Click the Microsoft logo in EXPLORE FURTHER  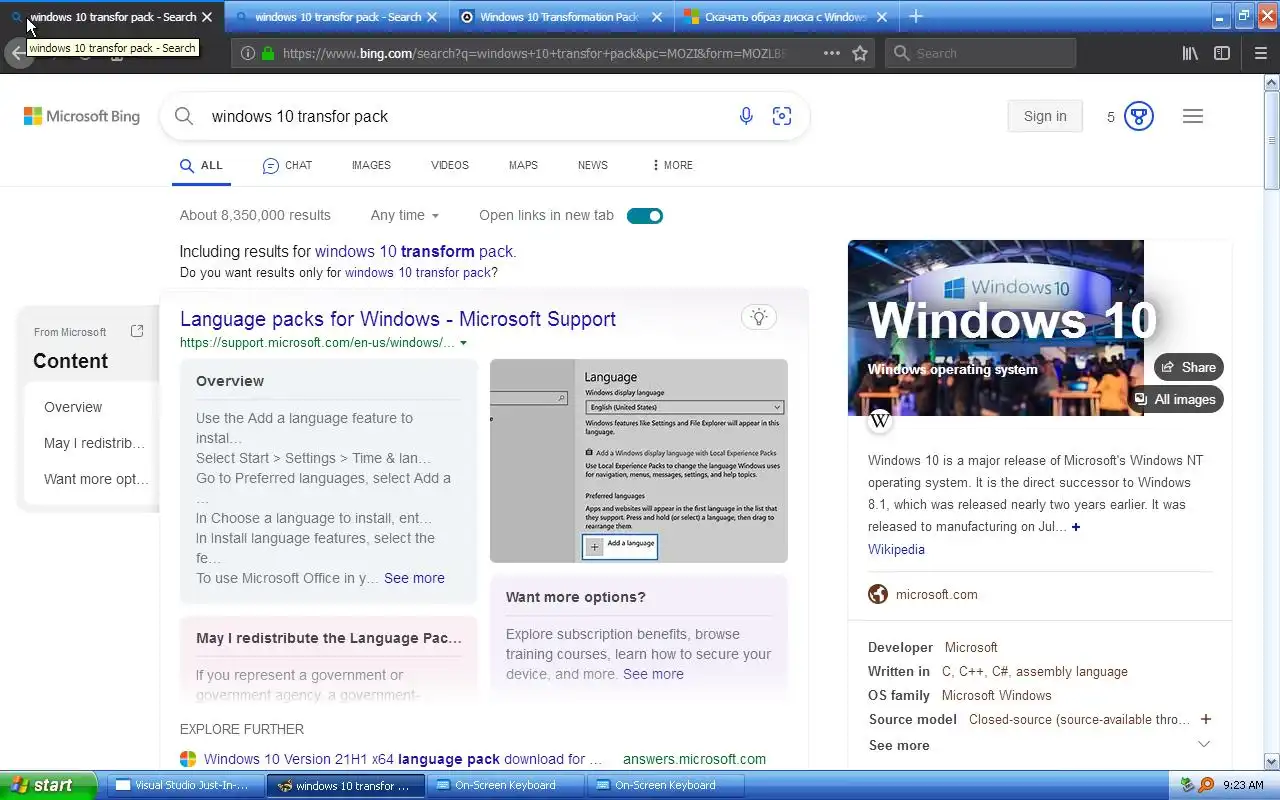pos(188,759)
